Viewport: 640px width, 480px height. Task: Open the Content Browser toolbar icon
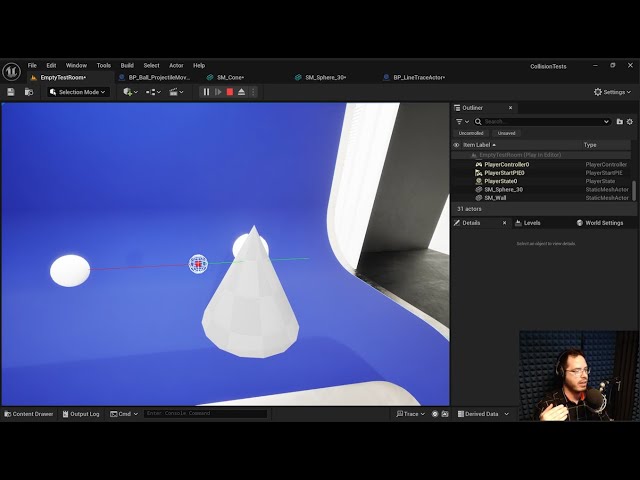29,92
